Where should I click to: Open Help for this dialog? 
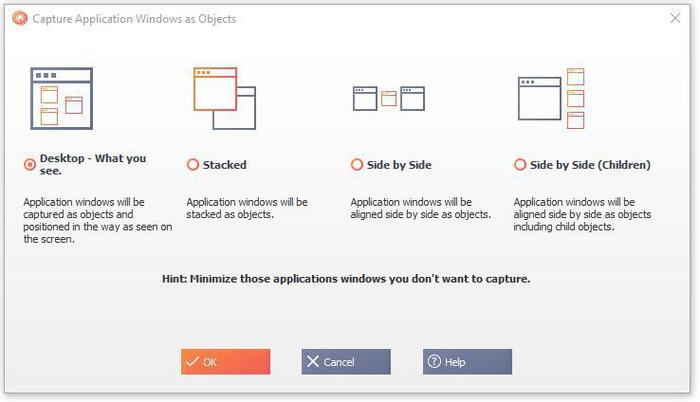coord(467,362)
